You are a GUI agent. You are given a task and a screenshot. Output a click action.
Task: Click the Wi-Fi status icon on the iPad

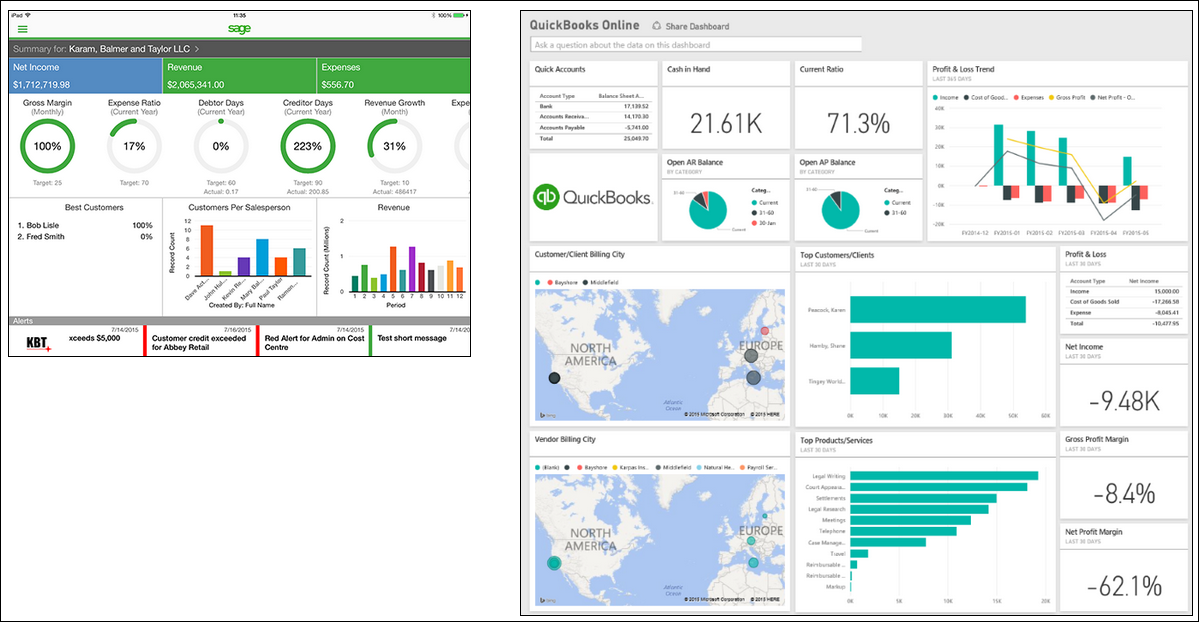pos(28,15)
